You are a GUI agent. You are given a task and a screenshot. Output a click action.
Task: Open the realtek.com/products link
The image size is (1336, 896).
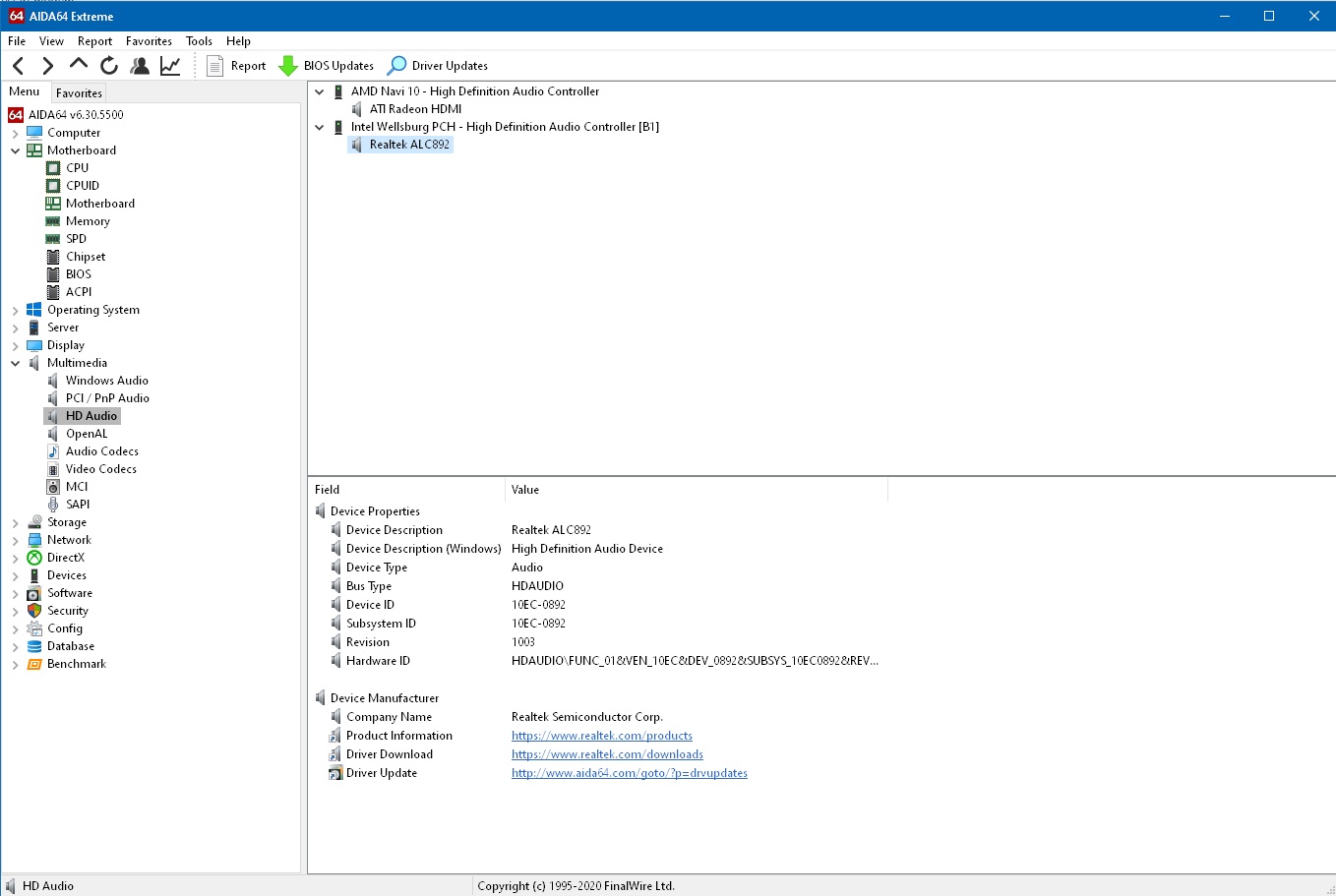[602, 736]
